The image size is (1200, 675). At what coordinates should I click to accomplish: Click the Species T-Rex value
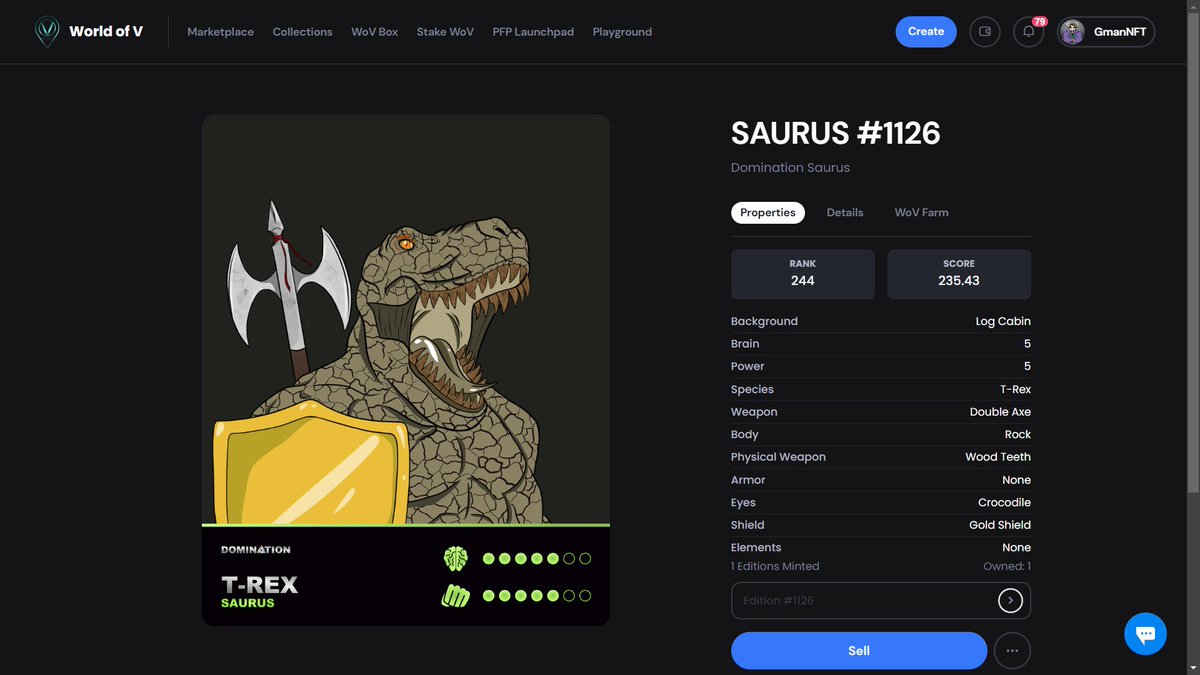[1014, 389]
